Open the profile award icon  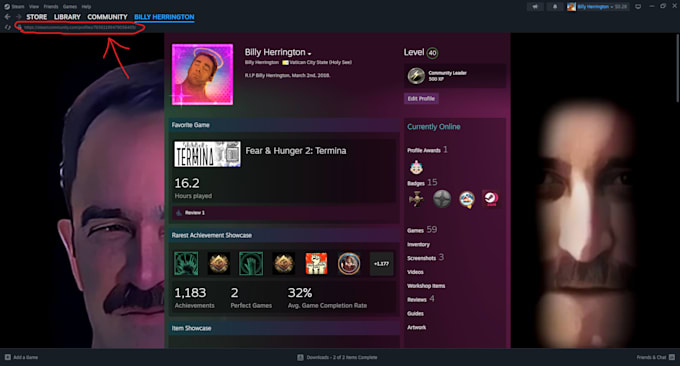416,167
